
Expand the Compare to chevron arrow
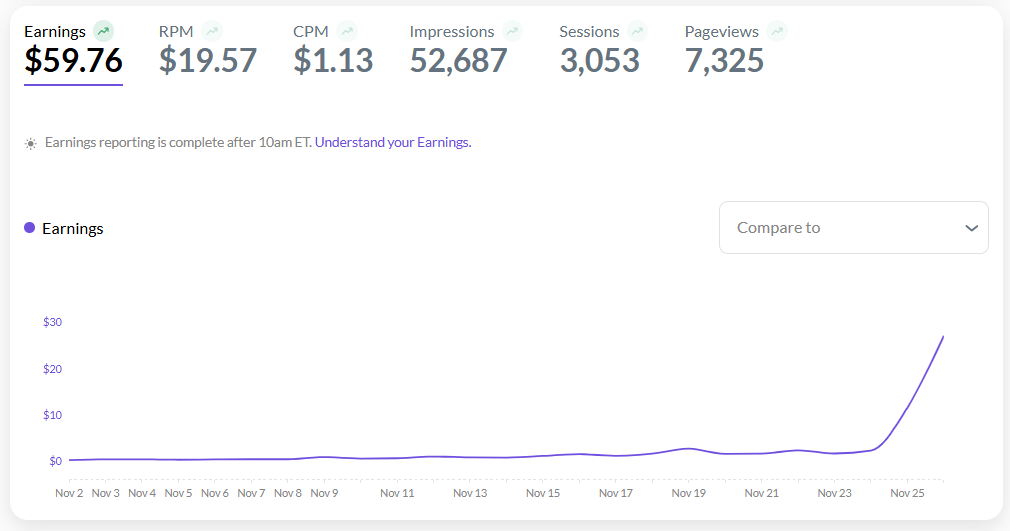coord(971,228)
